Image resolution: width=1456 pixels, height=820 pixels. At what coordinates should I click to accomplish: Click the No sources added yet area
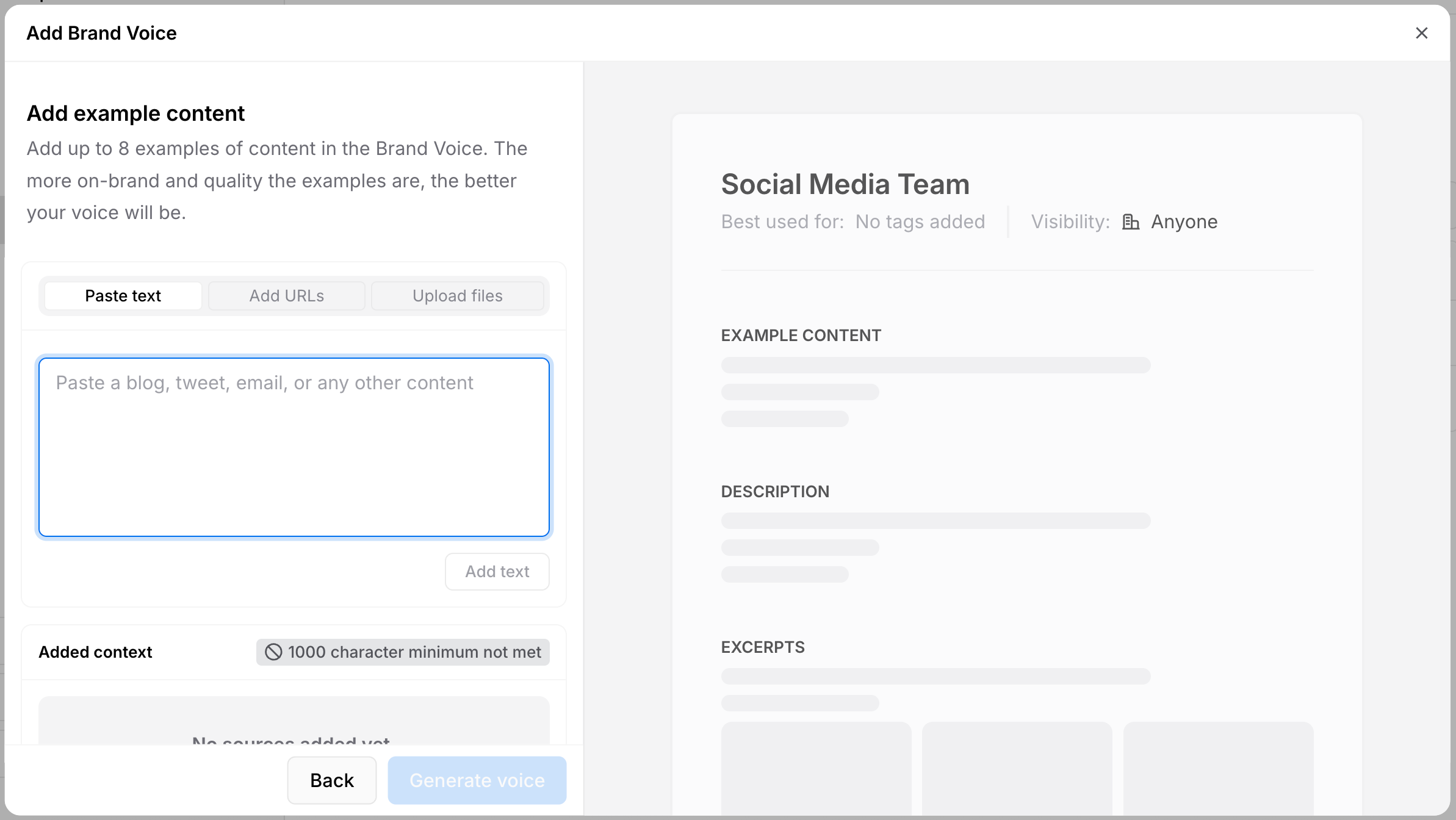click(x=294, y=726)
